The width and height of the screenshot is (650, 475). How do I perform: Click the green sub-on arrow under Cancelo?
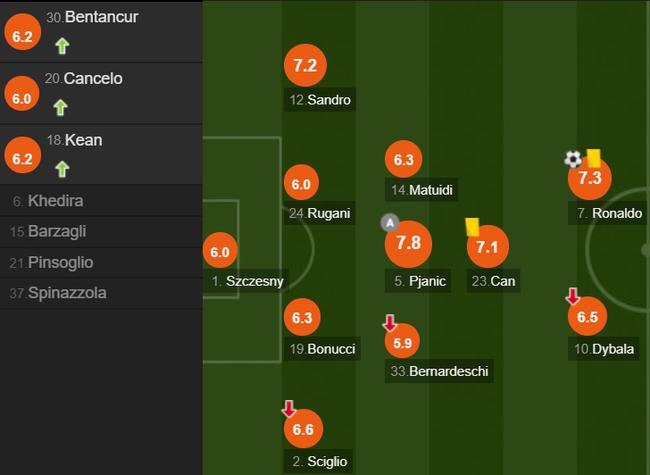coord(60,107)
